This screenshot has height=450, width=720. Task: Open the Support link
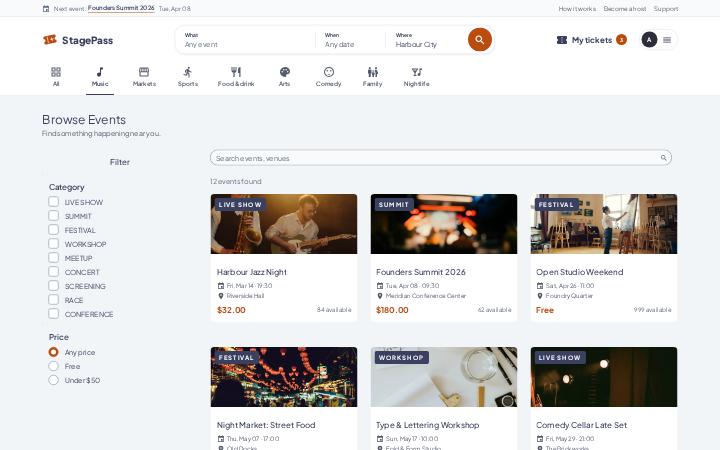[666, 9]
